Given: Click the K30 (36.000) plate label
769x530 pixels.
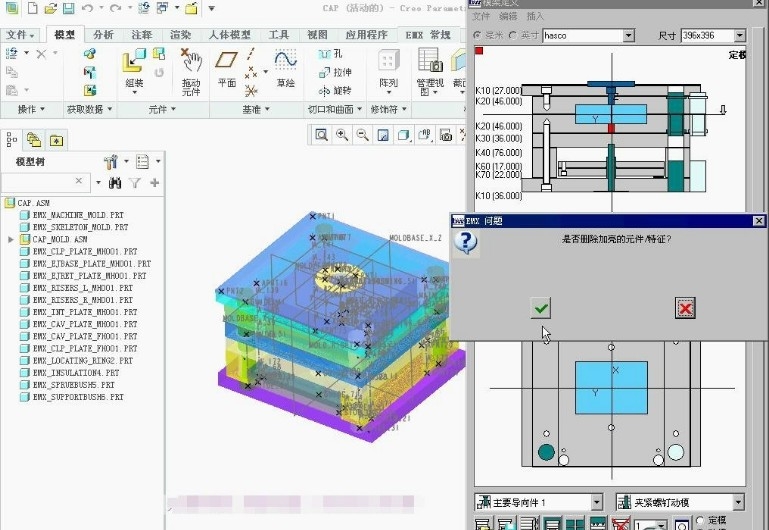Looking at the screenshot, I should point(499,139).
